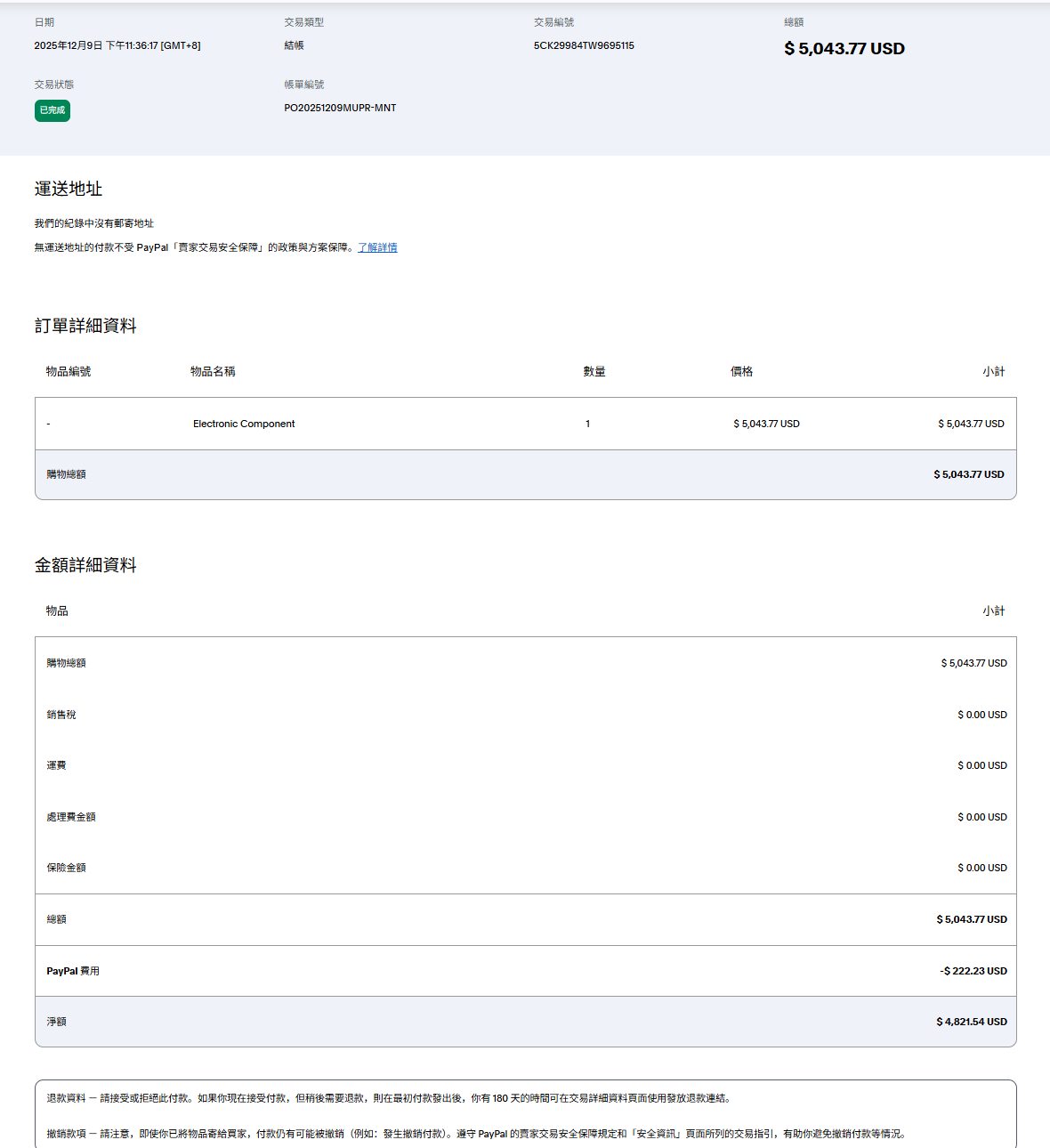Open the 了解詳情 link
1050x1148 pixels.
(x=377, y=247)
